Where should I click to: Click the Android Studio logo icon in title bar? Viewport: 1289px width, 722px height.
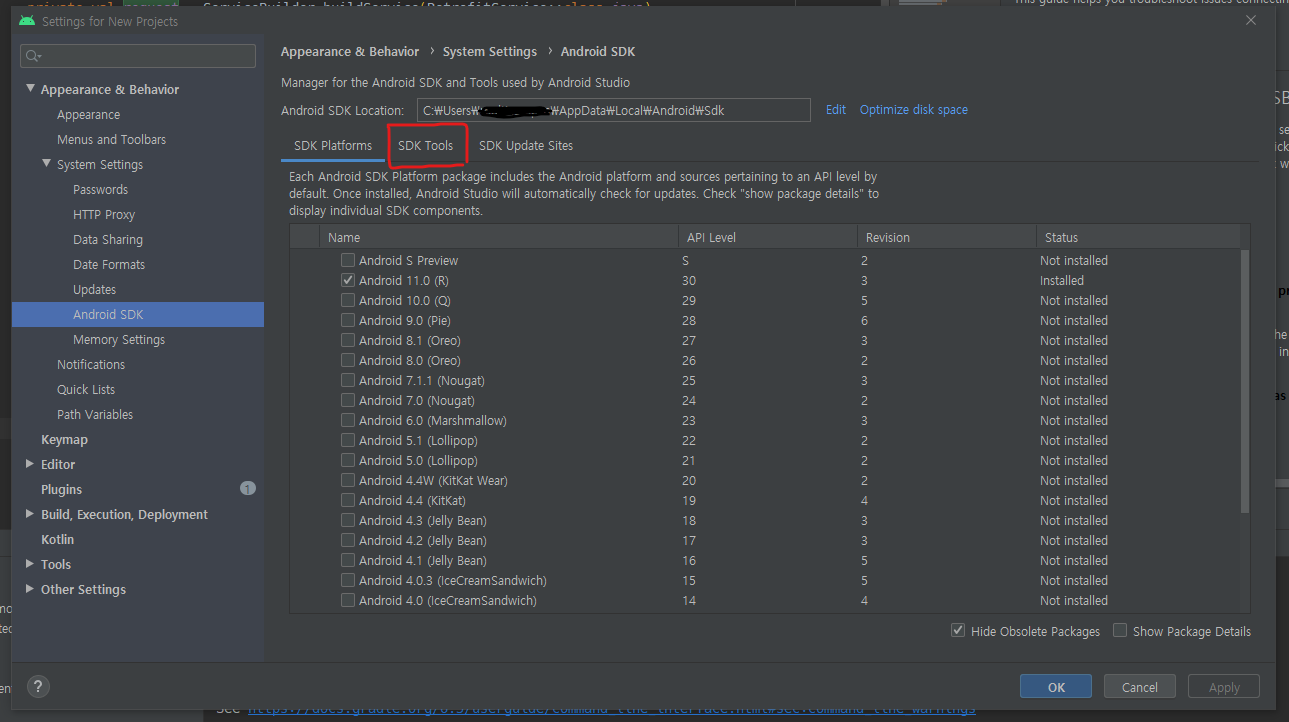pos(27,20)
